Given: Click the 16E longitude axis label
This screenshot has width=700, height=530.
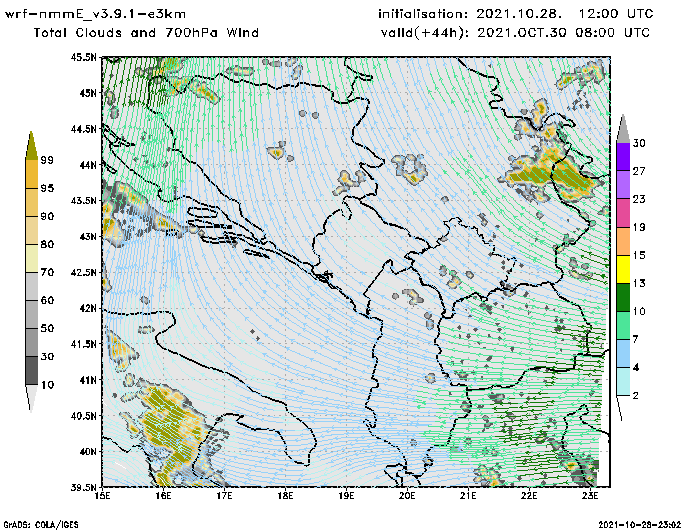Looking at the screenshot, I should 163,496.
